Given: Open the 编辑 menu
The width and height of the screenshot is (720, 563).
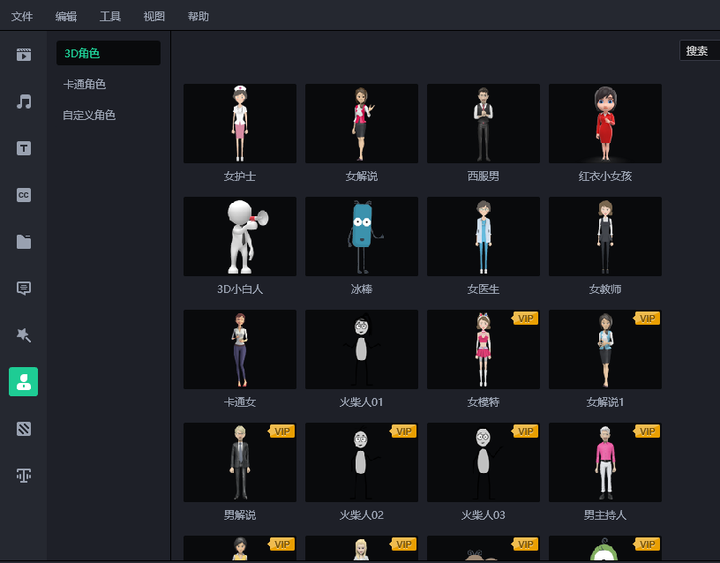Looking at the screenshot, I should (x=66, y=17).
